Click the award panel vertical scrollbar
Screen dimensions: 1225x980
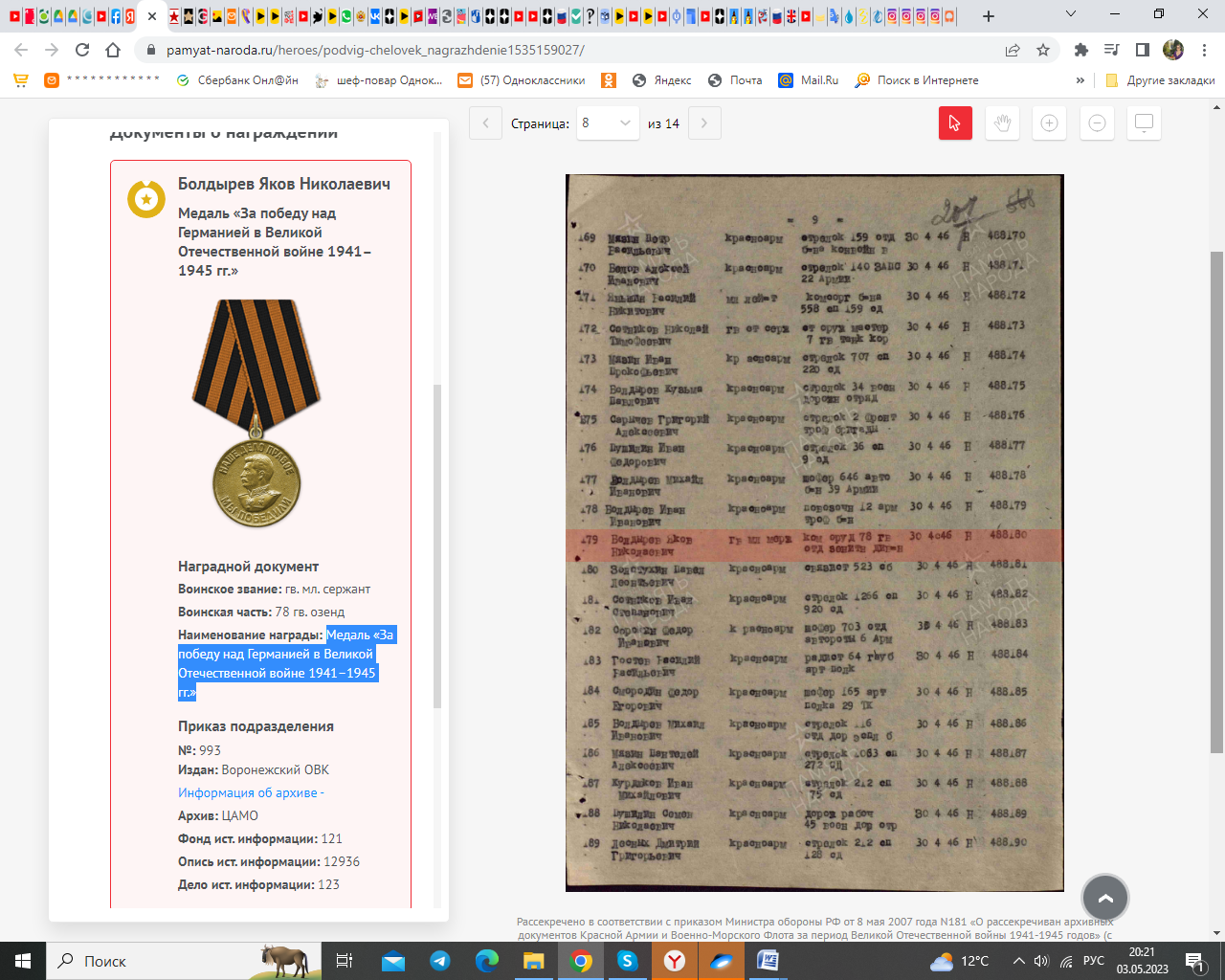tap(437, 546)
